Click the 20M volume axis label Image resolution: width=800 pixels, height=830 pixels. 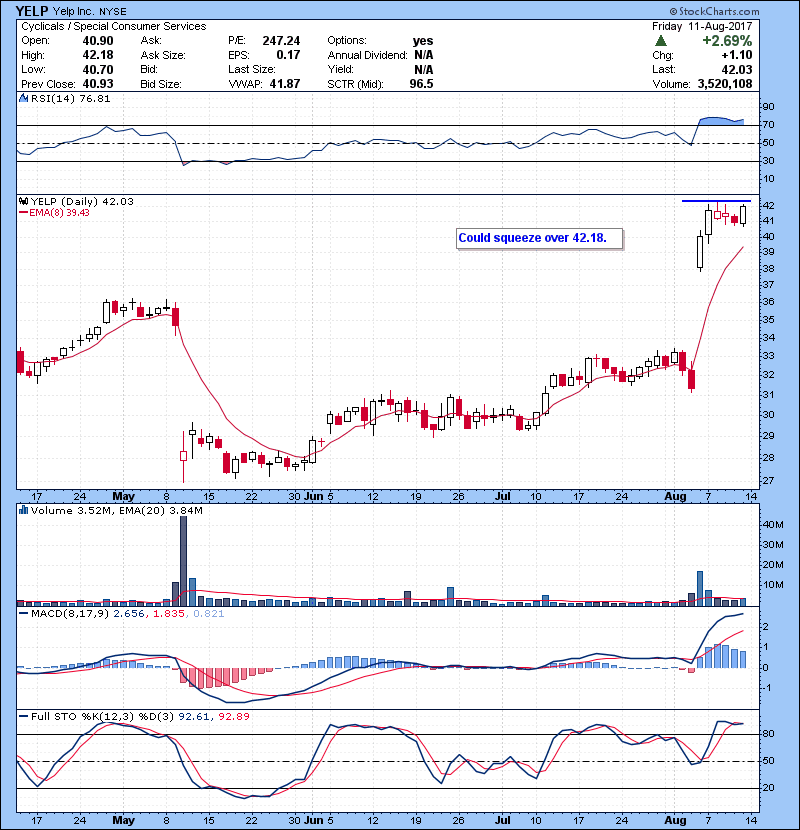click(x=773, y=565)
